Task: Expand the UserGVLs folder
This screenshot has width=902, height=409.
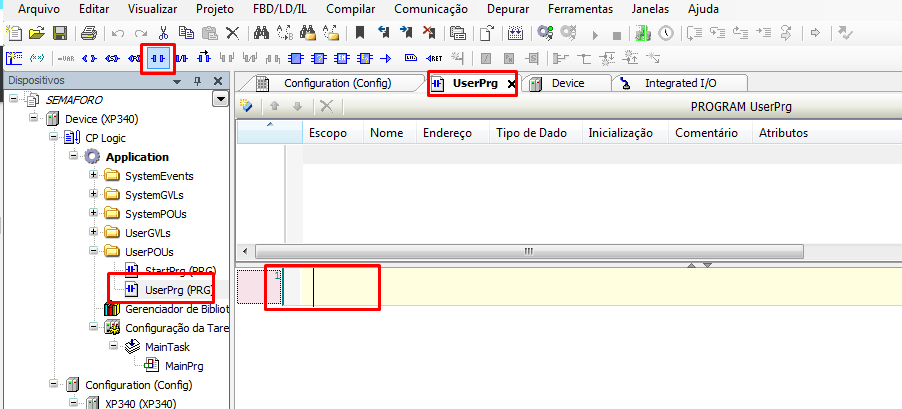Action: [94, 233]
